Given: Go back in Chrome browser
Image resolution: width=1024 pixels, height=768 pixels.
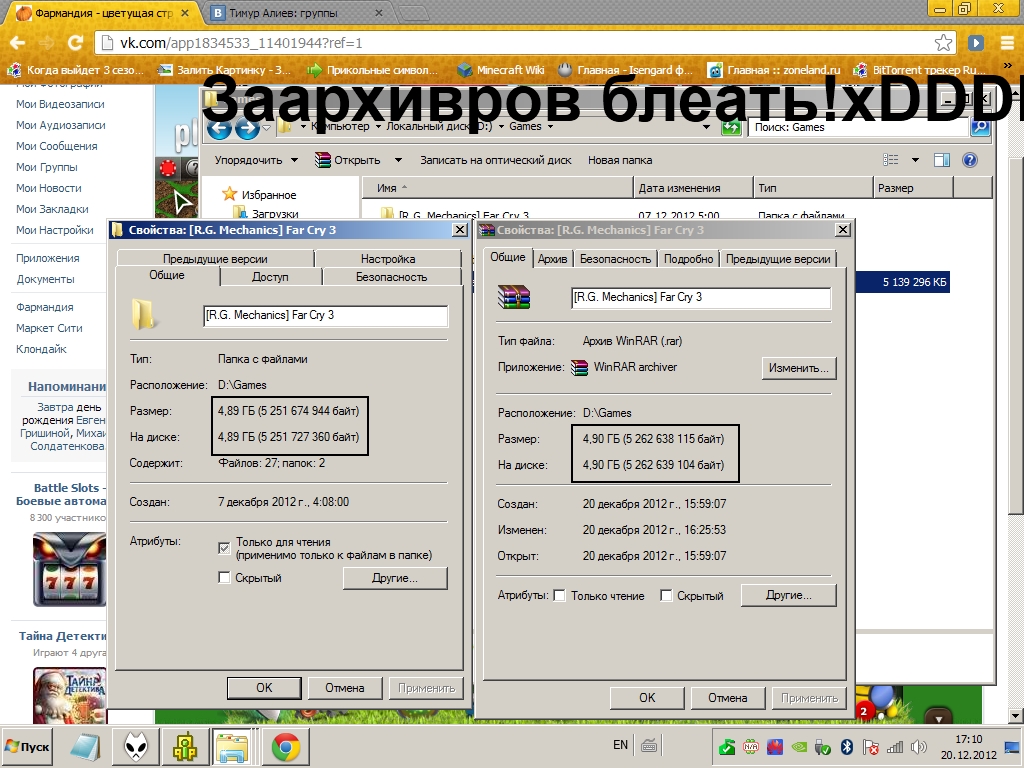Looking at the screenshot, I should (17, 43).
